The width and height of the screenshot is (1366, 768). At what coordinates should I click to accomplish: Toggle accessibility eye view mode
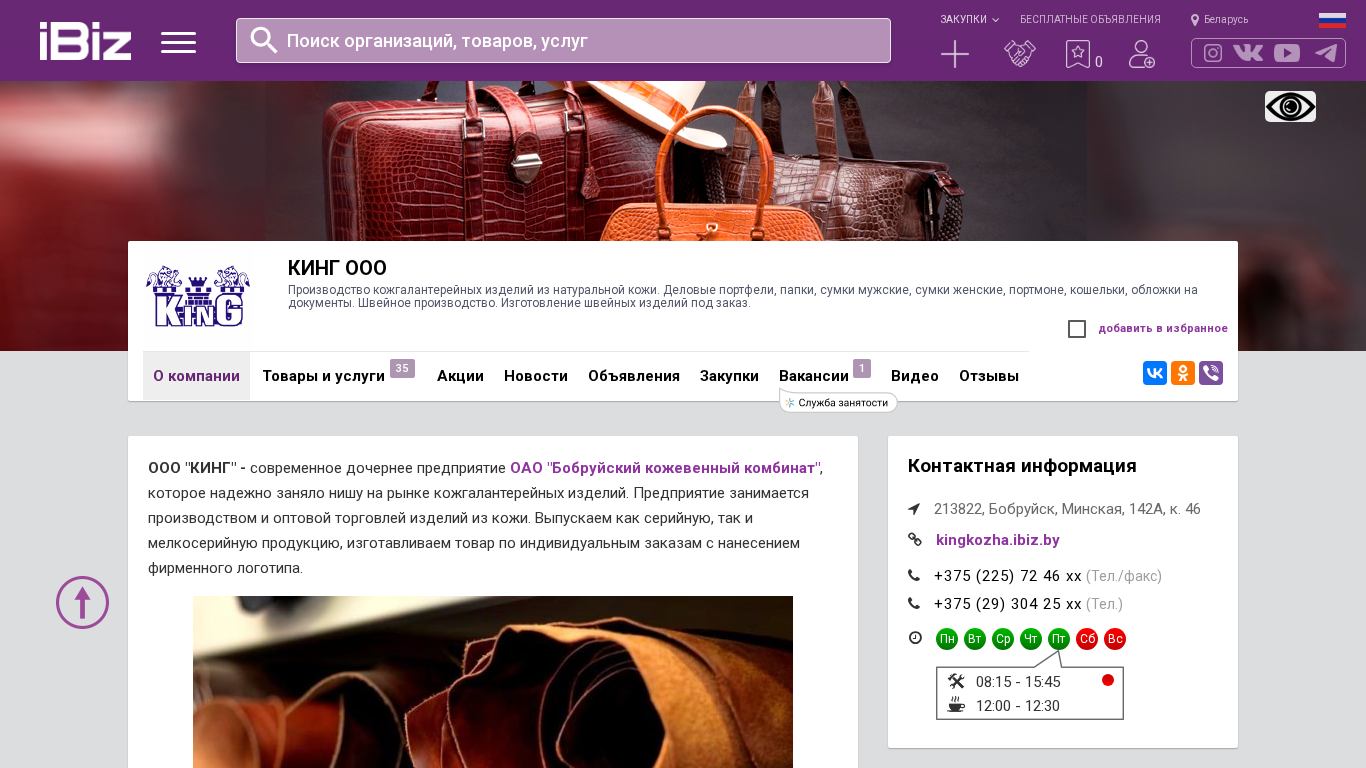click(x=1290, y=106)
